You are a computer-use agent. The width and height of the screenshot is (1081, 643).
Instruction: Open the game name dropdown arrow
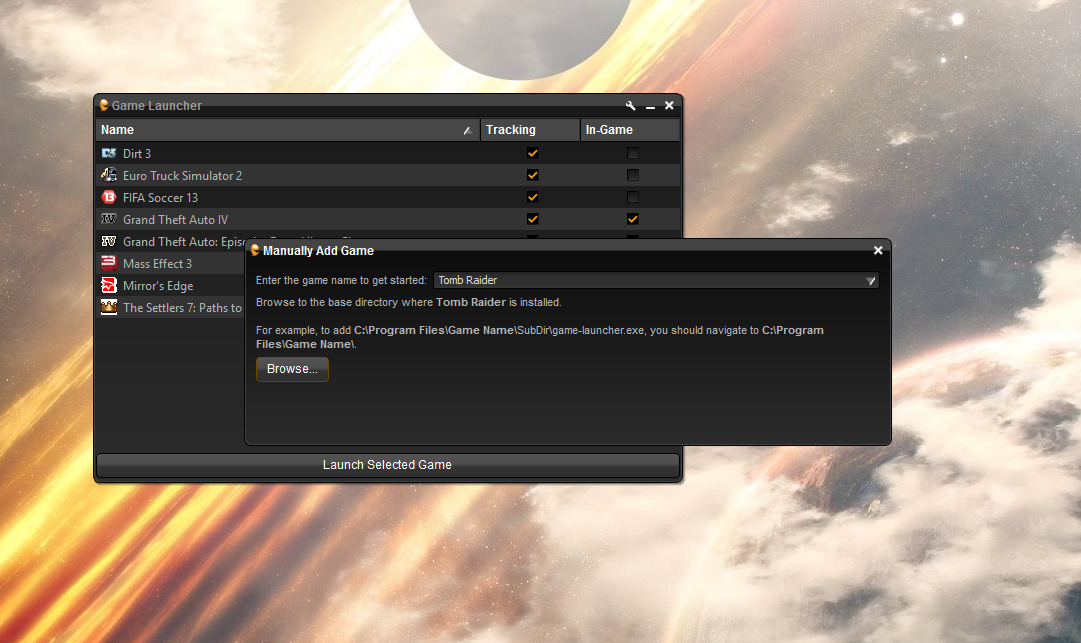coord(872,280)
